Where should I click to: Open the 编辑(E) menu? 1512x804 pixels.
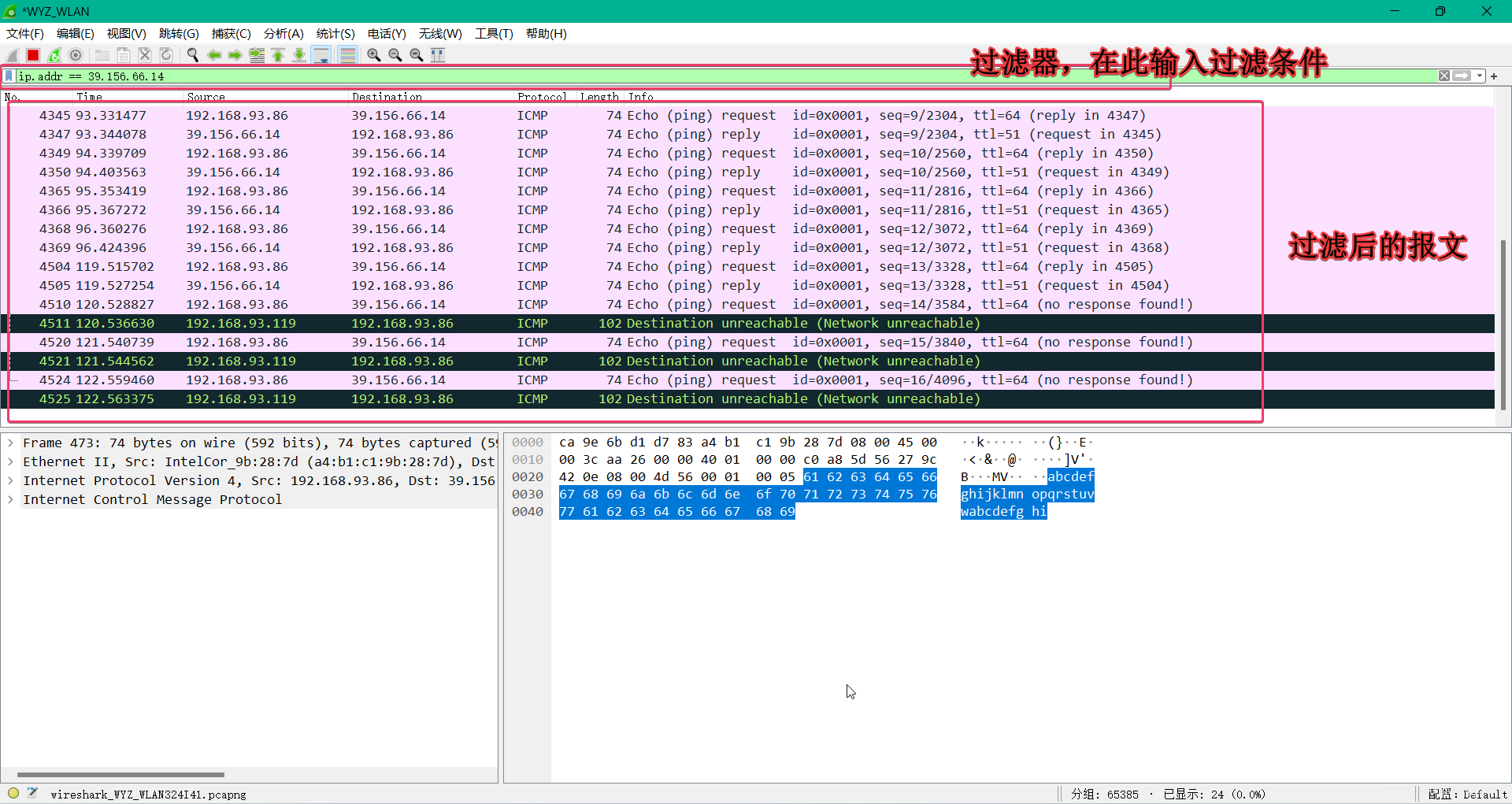tap(75, 34)
